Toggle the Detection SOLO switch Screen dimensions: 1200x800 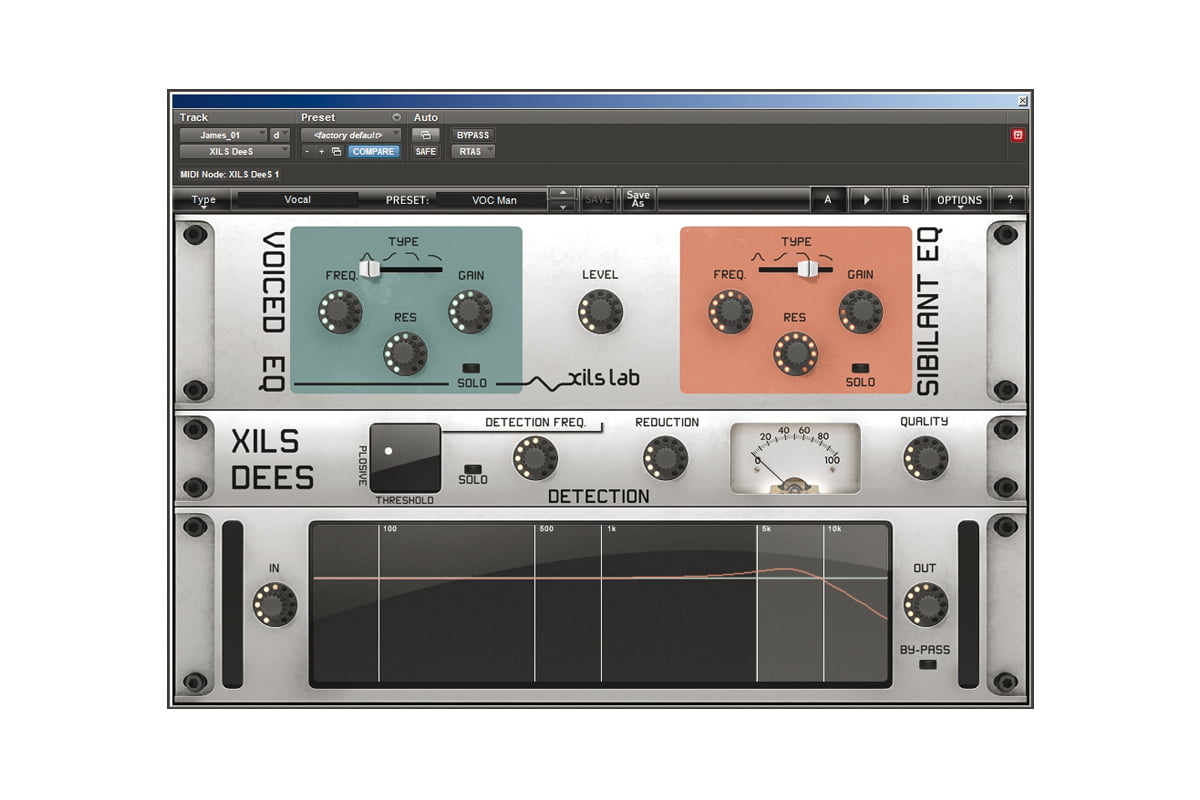point(473,468)
